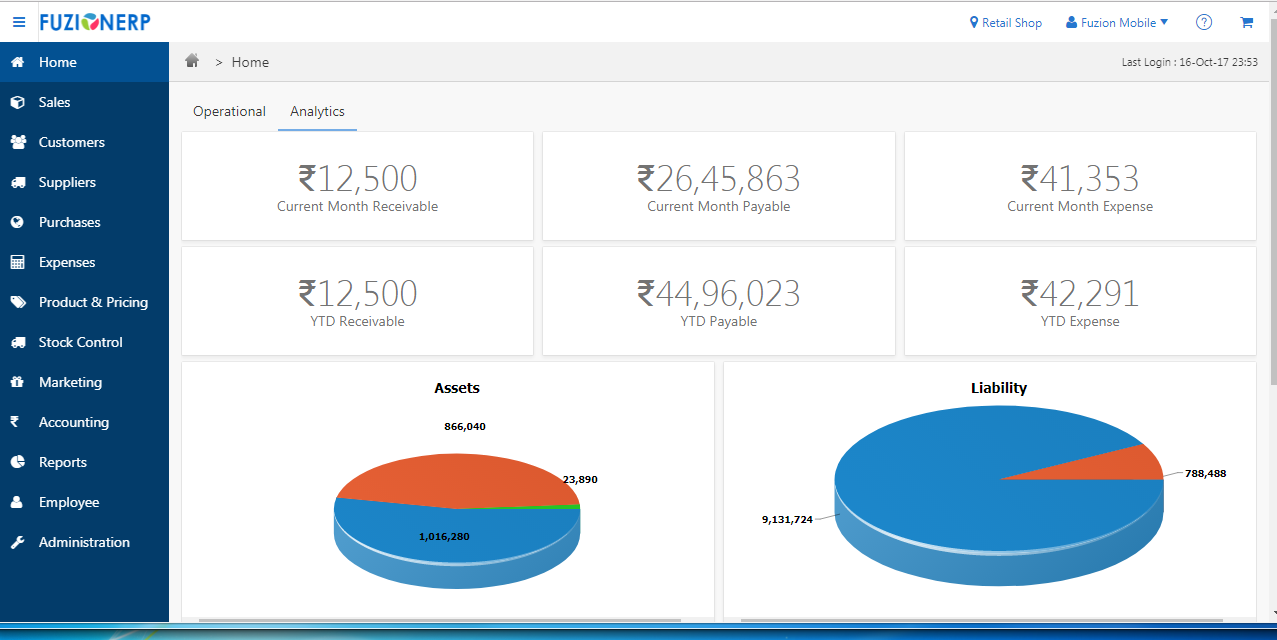
Task: Switch to the Operational tab
Action: coord(229,111)
